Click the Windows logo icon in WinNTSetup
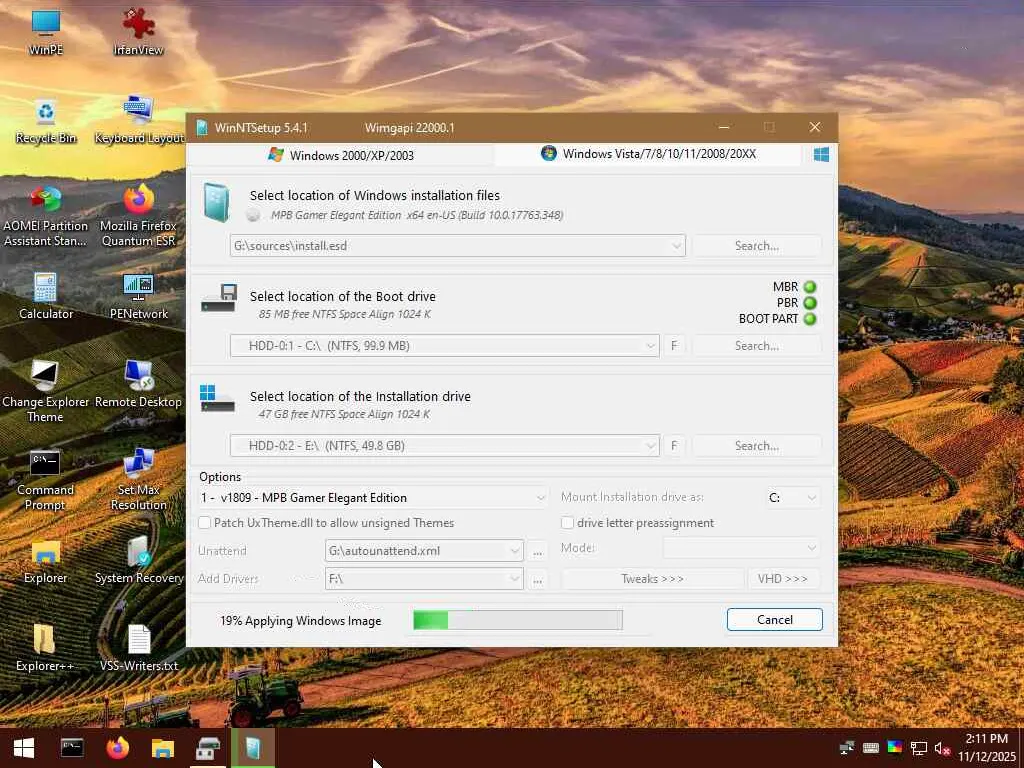 click(822, 154)
